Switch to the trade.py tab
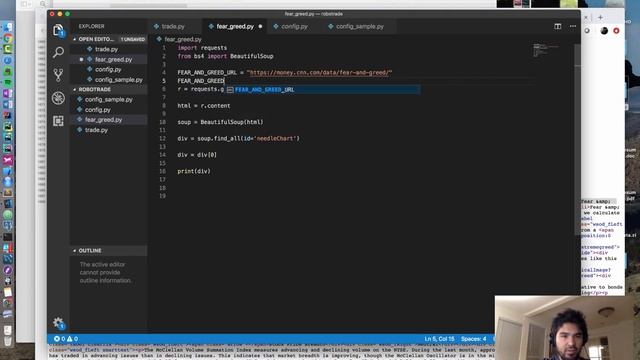 (173, 27)
